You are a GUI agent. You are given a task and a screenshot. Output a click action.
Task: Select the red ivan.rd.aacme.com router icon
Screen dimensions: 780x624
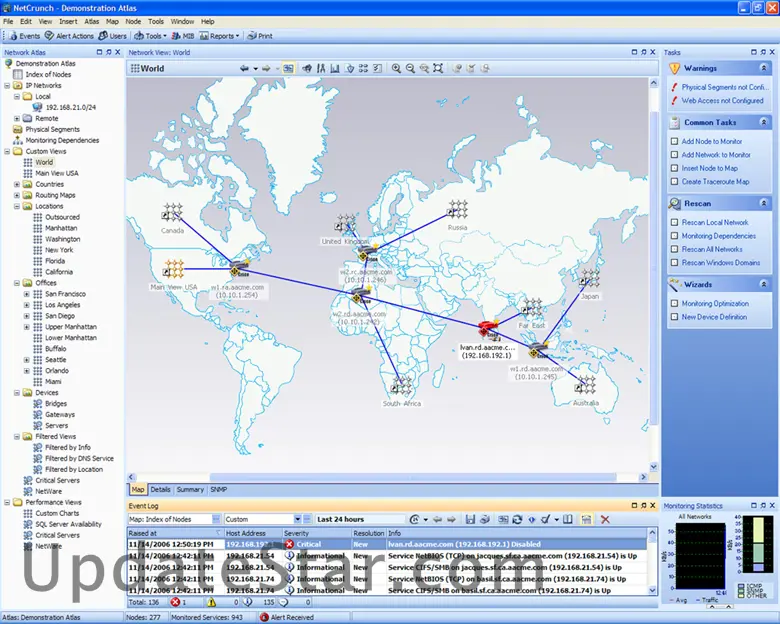pos(488,329)
